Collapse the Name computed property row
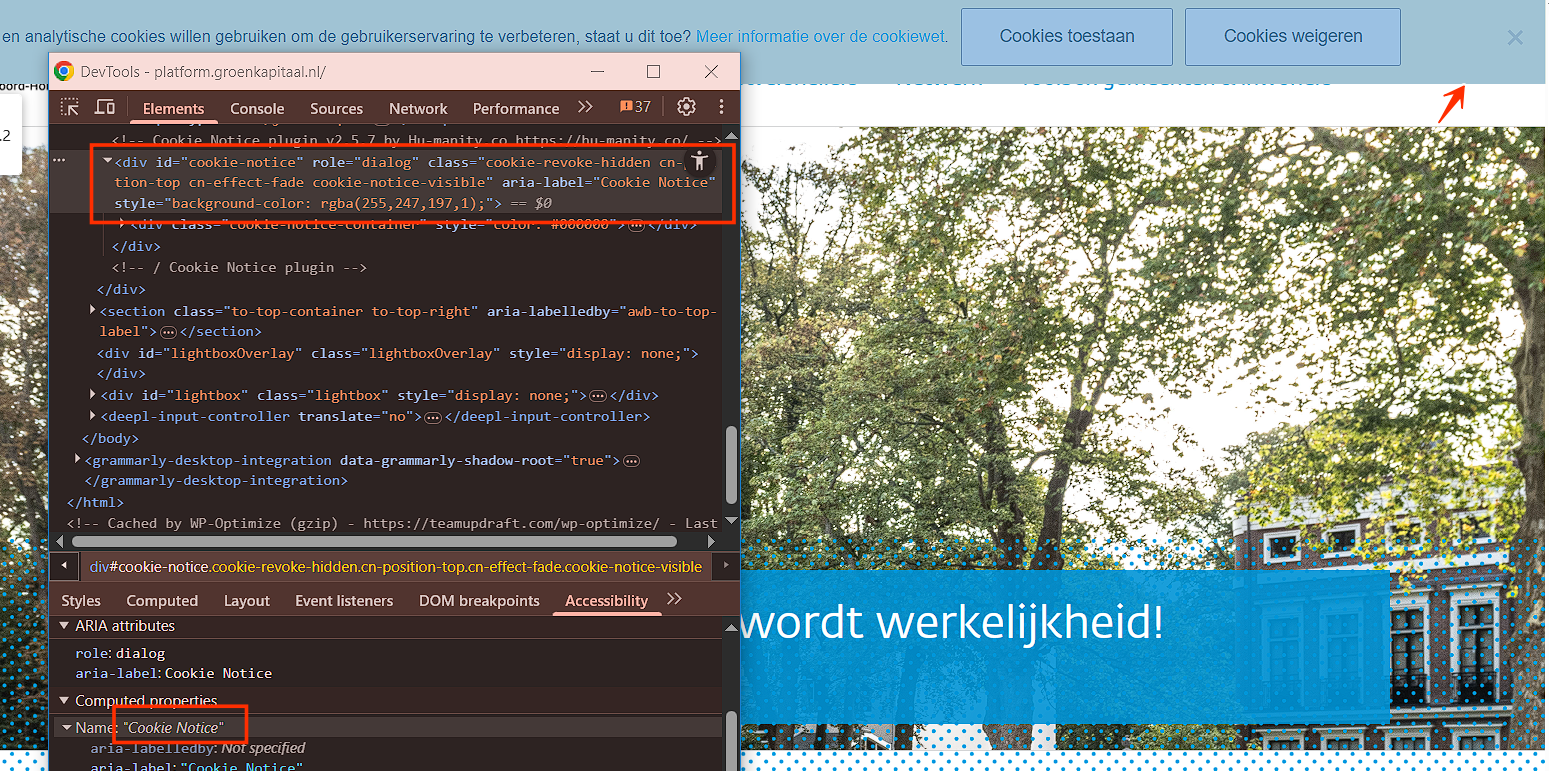The image size is (1549, 771). (67, 728)
